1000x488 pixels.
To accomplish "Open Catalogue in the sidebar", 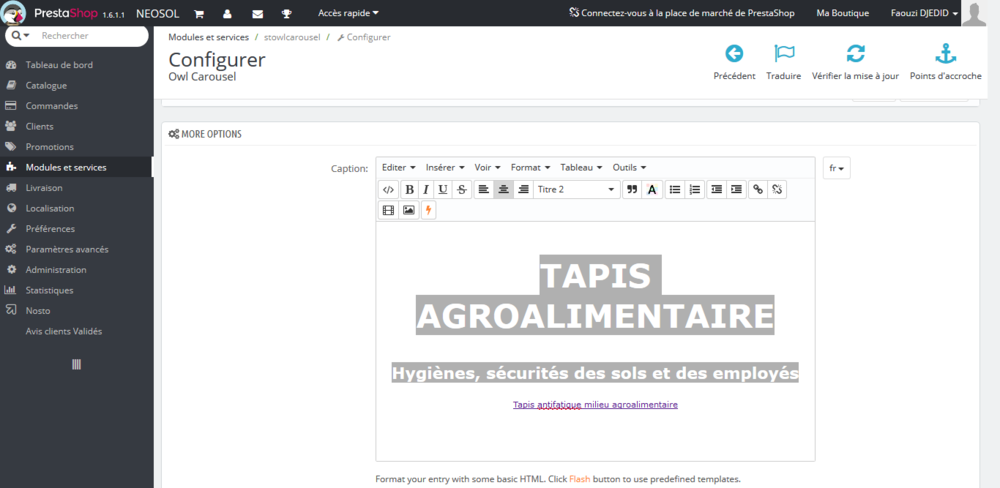I will [x=46, y=85].
